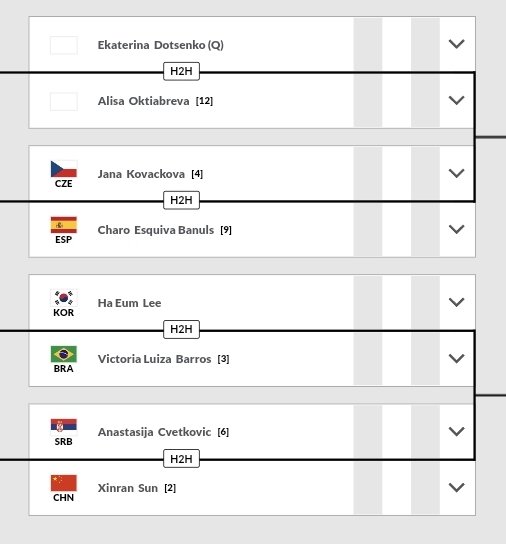Open H2H for Cvetkovic vs Sun
Viewport: 506px width, 544px height.
coord(181,459)
